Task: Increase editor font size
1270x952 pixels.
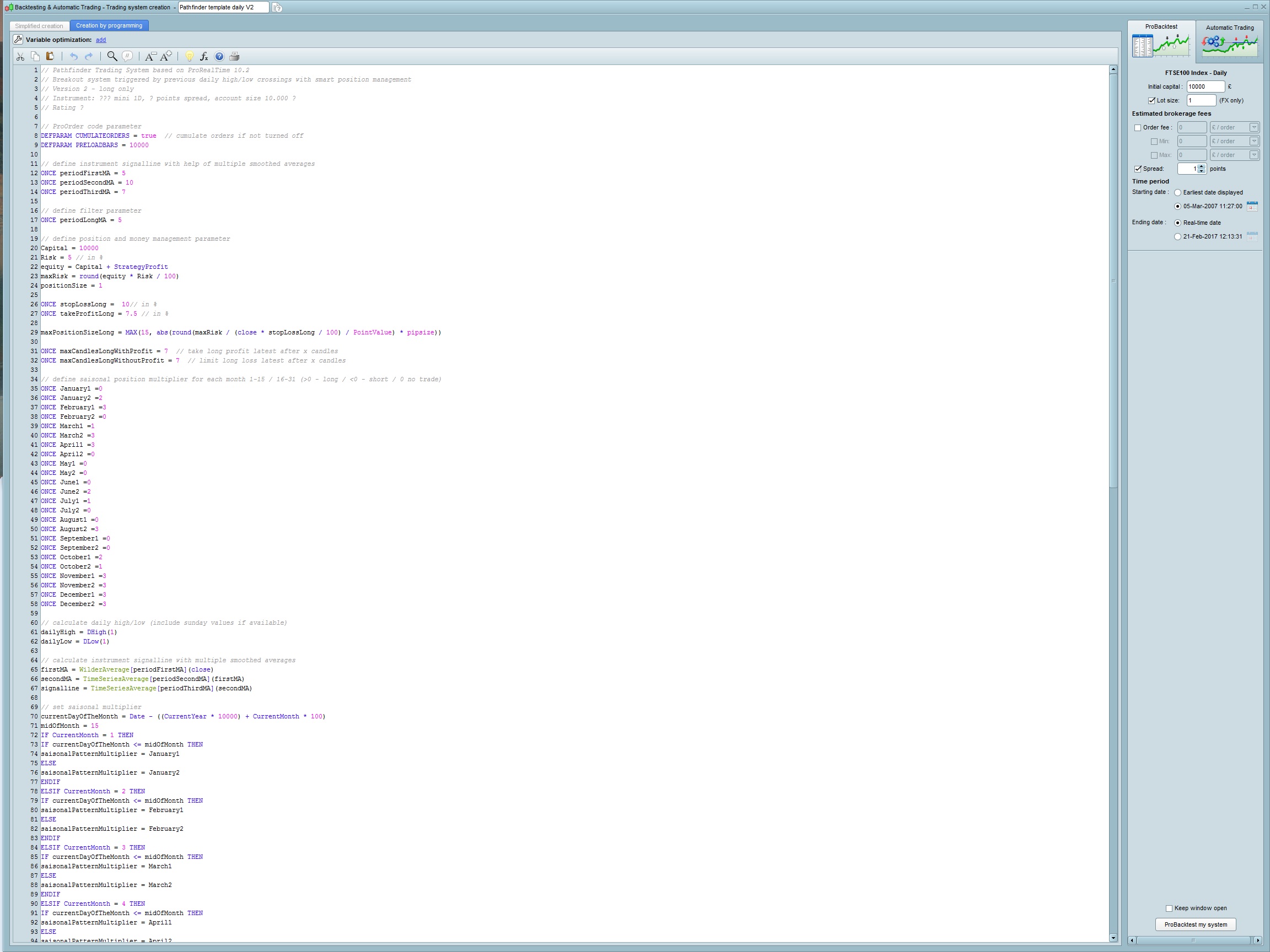Action: [166, 56]
